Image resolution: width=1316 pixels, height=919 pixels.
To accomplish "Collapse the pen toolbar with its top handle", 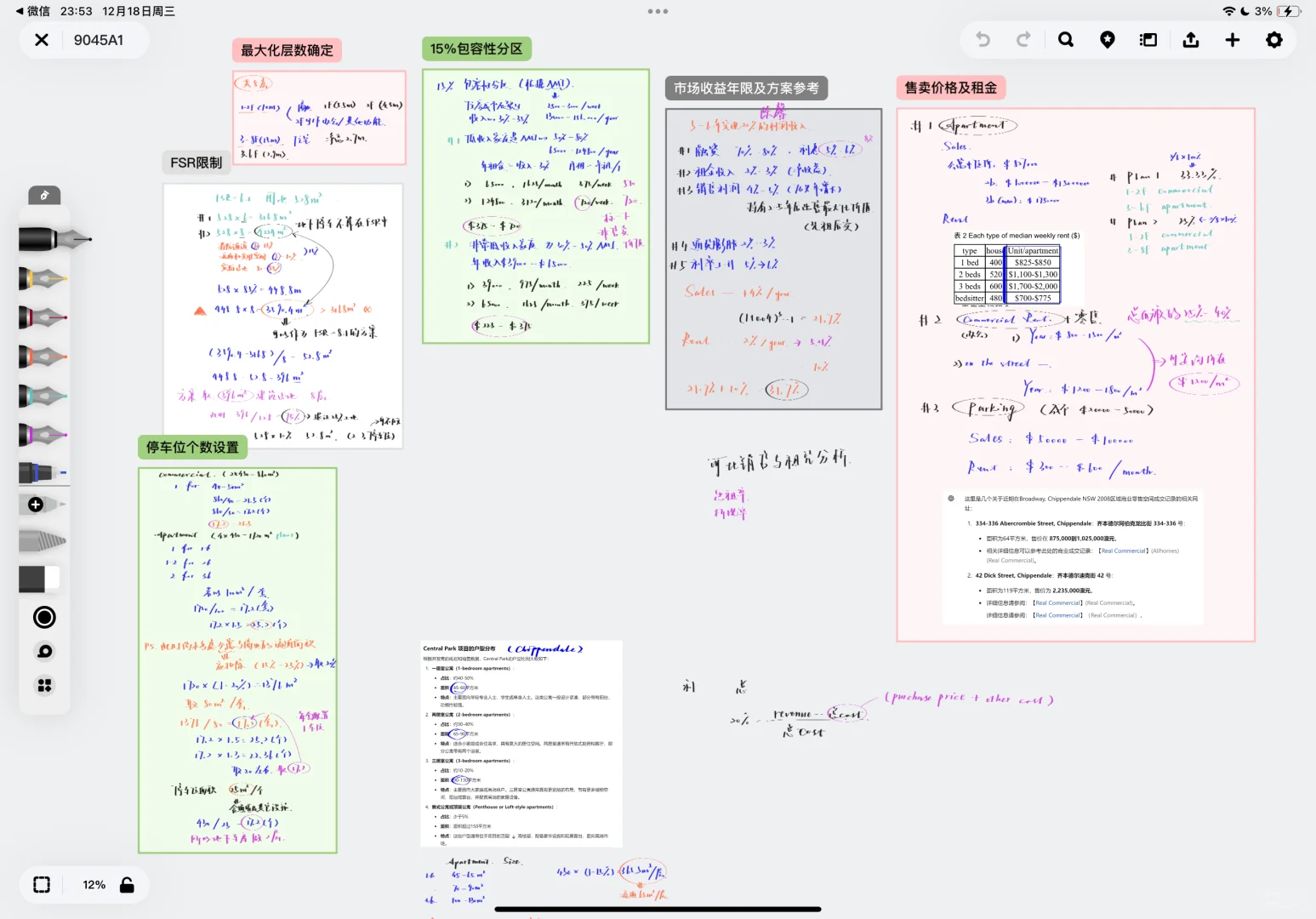I will click(44, 196).
